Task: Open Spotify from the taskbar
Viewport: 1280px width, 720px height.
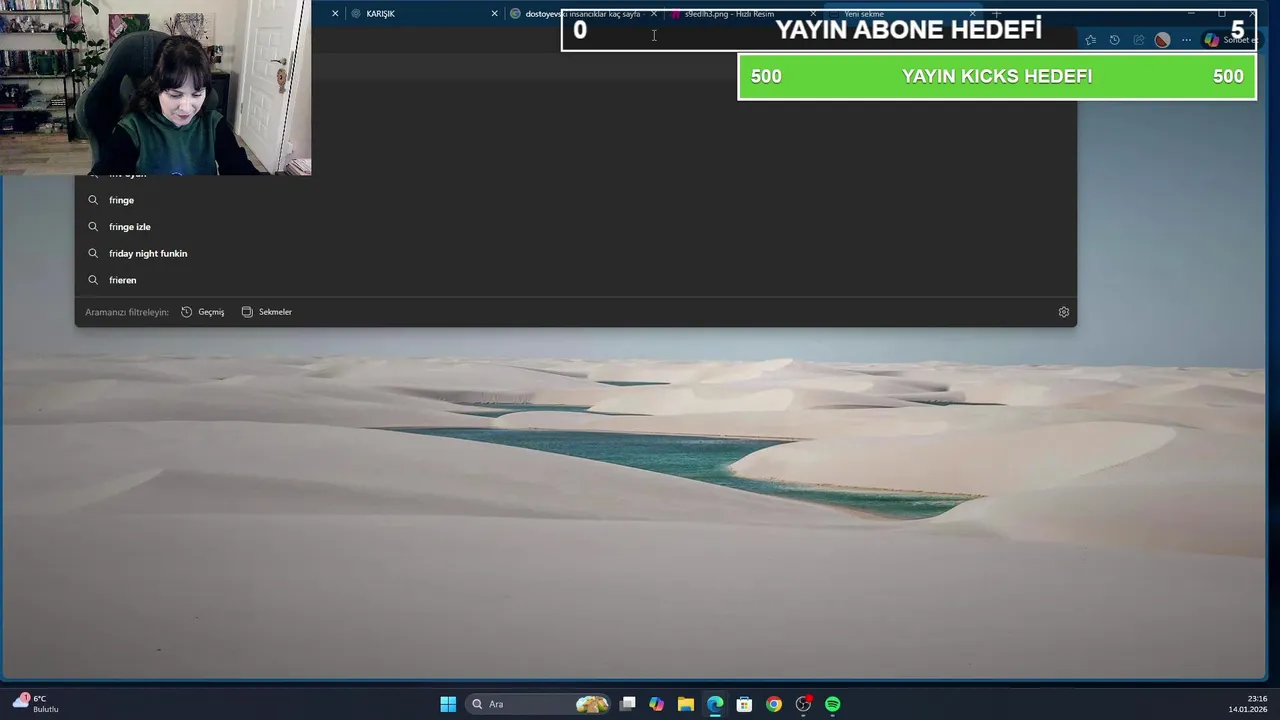Action: tap(833, 704)
